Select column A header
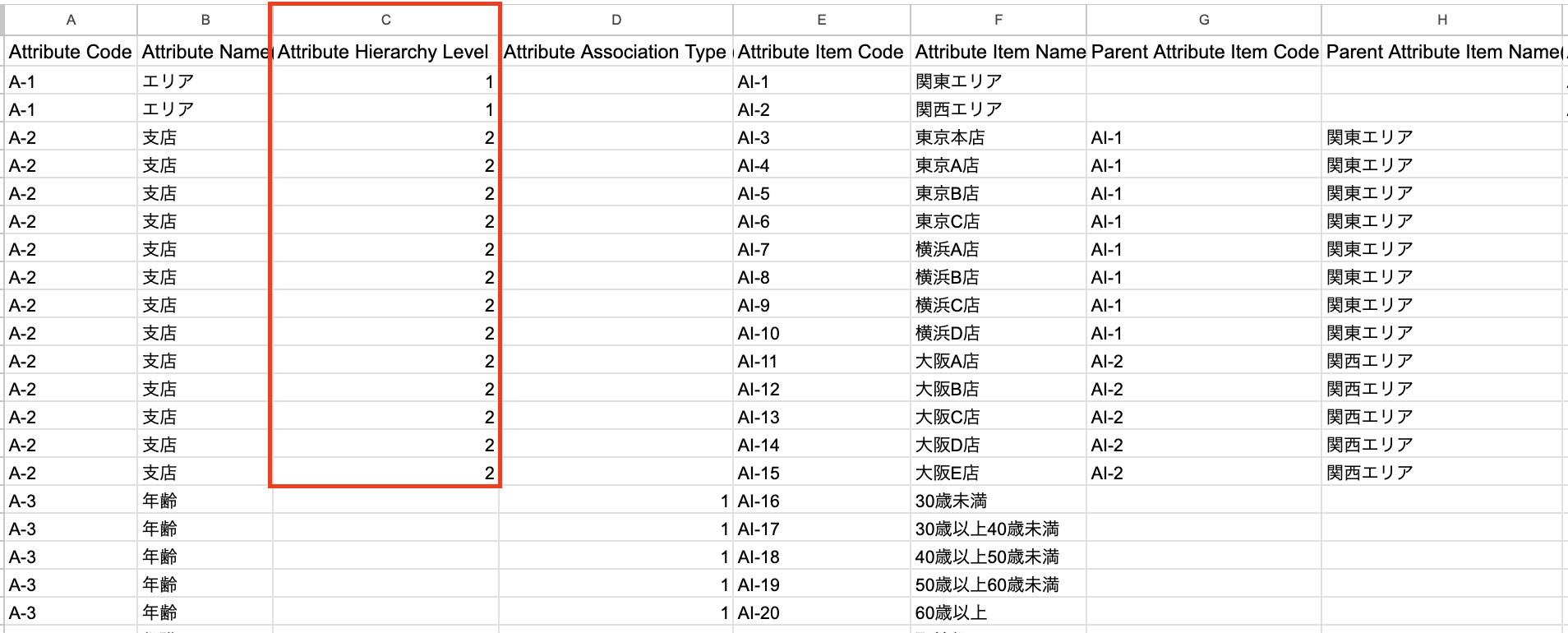Screen dimensions: 1568x633 71,20
